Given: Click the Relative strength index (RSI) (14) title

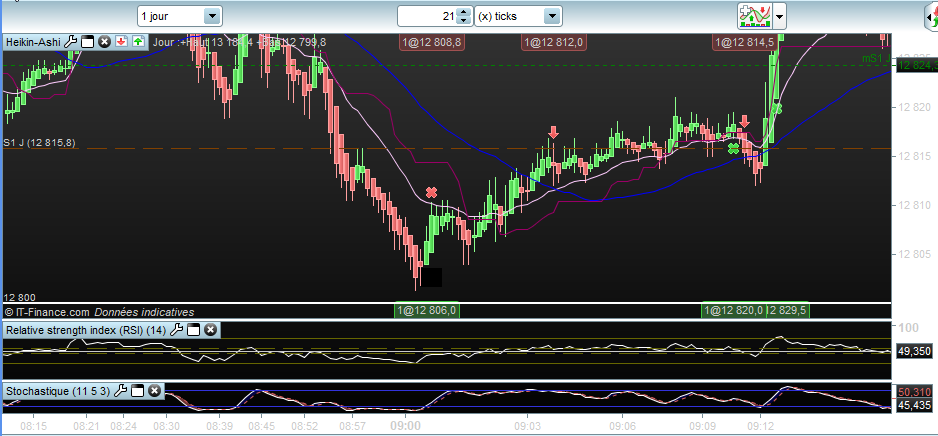Looking at the screenshot, I should [x=86, y=330].
